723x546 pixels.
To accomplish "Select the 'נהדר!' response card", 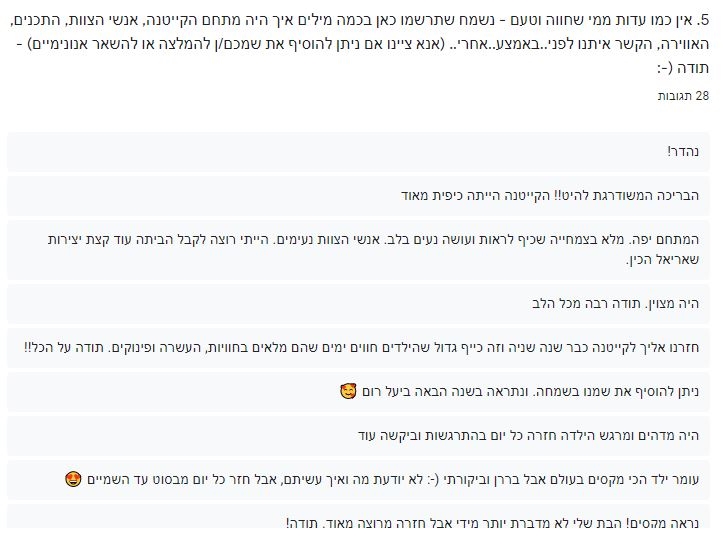I will pyautogui.click(x=358, y=152).
